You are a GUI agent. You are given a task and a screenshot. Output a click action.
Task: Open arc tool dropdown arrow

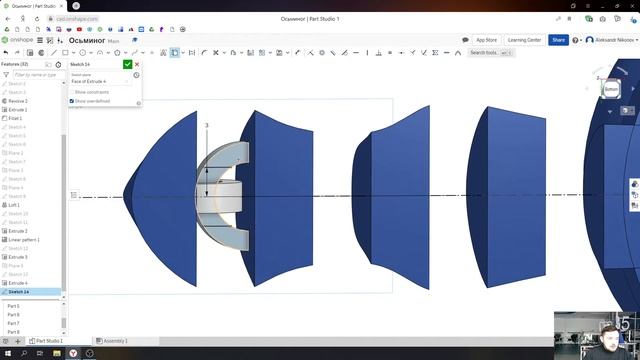click(108, 53)
